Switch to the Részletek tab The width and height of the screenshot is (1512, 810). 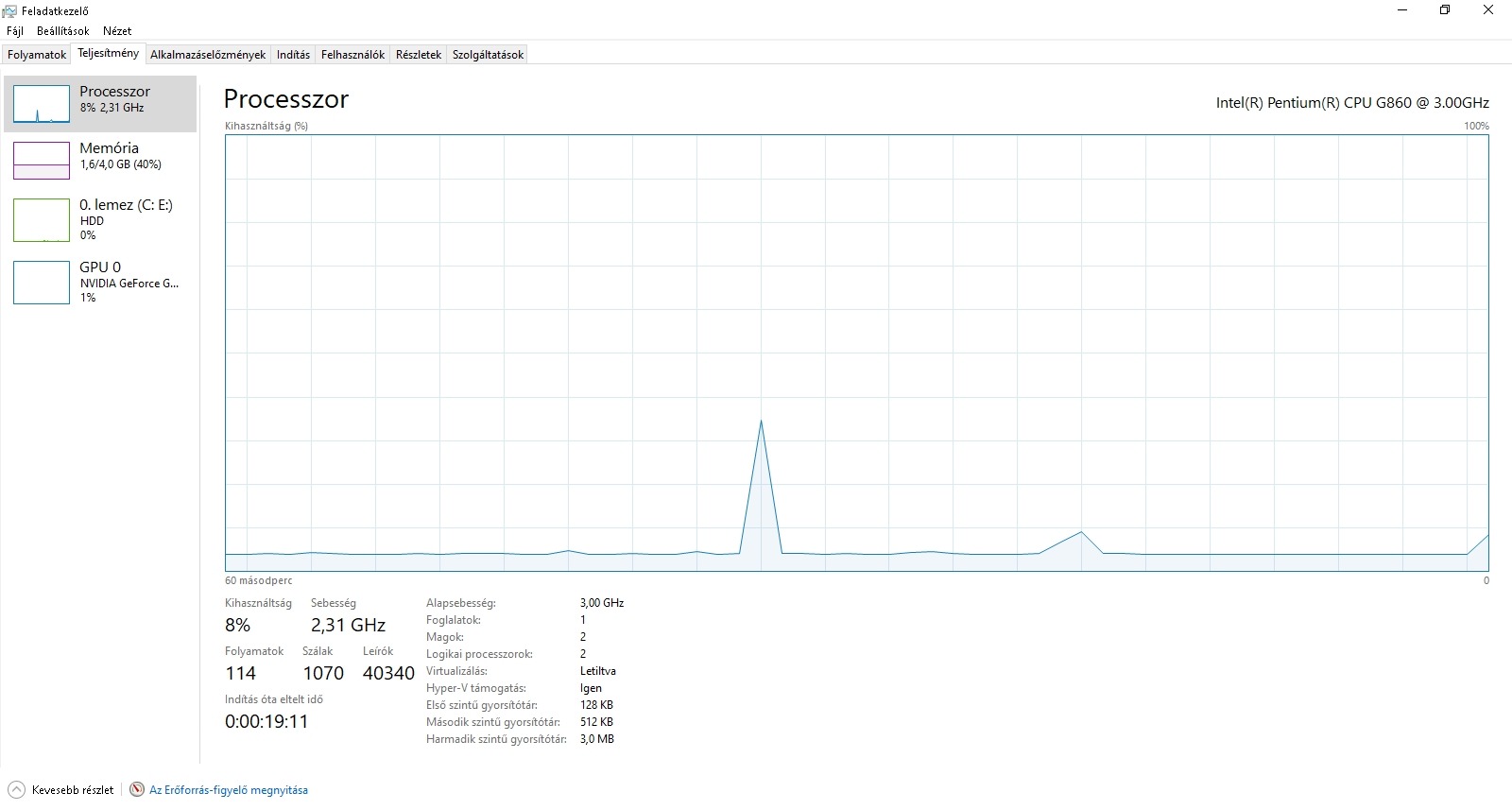(x=419, y=55)
